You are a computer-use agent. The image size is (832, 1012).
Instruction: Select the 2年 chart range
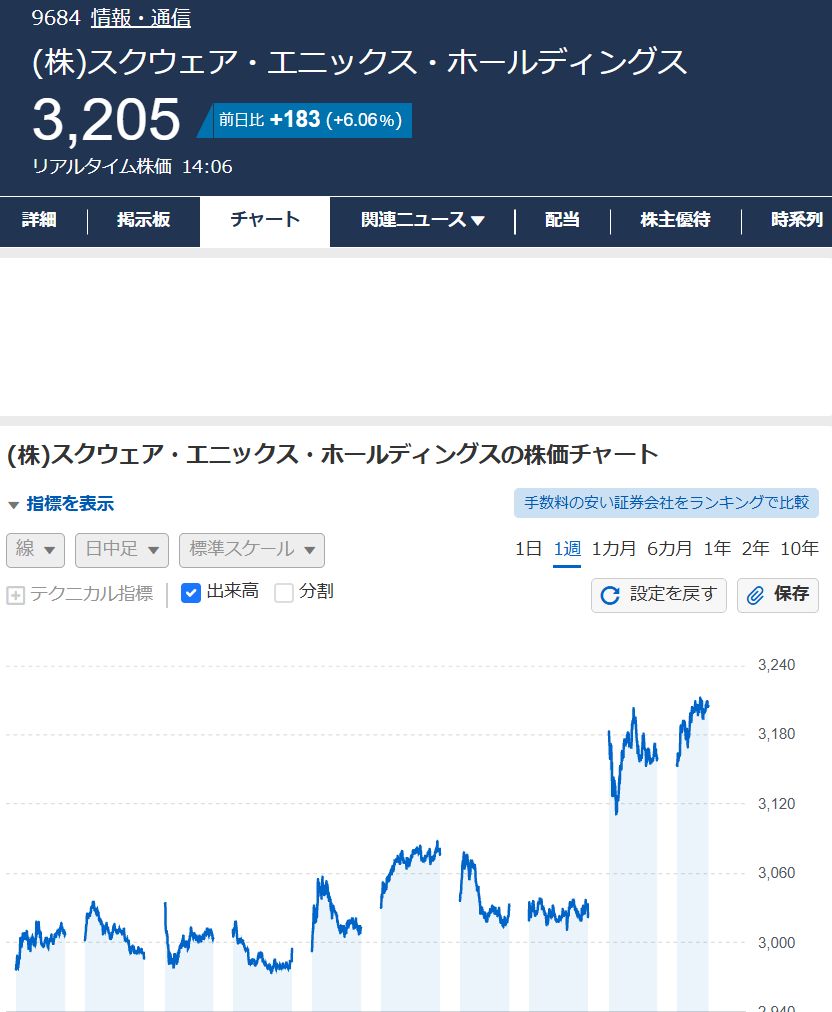[755, 549]
